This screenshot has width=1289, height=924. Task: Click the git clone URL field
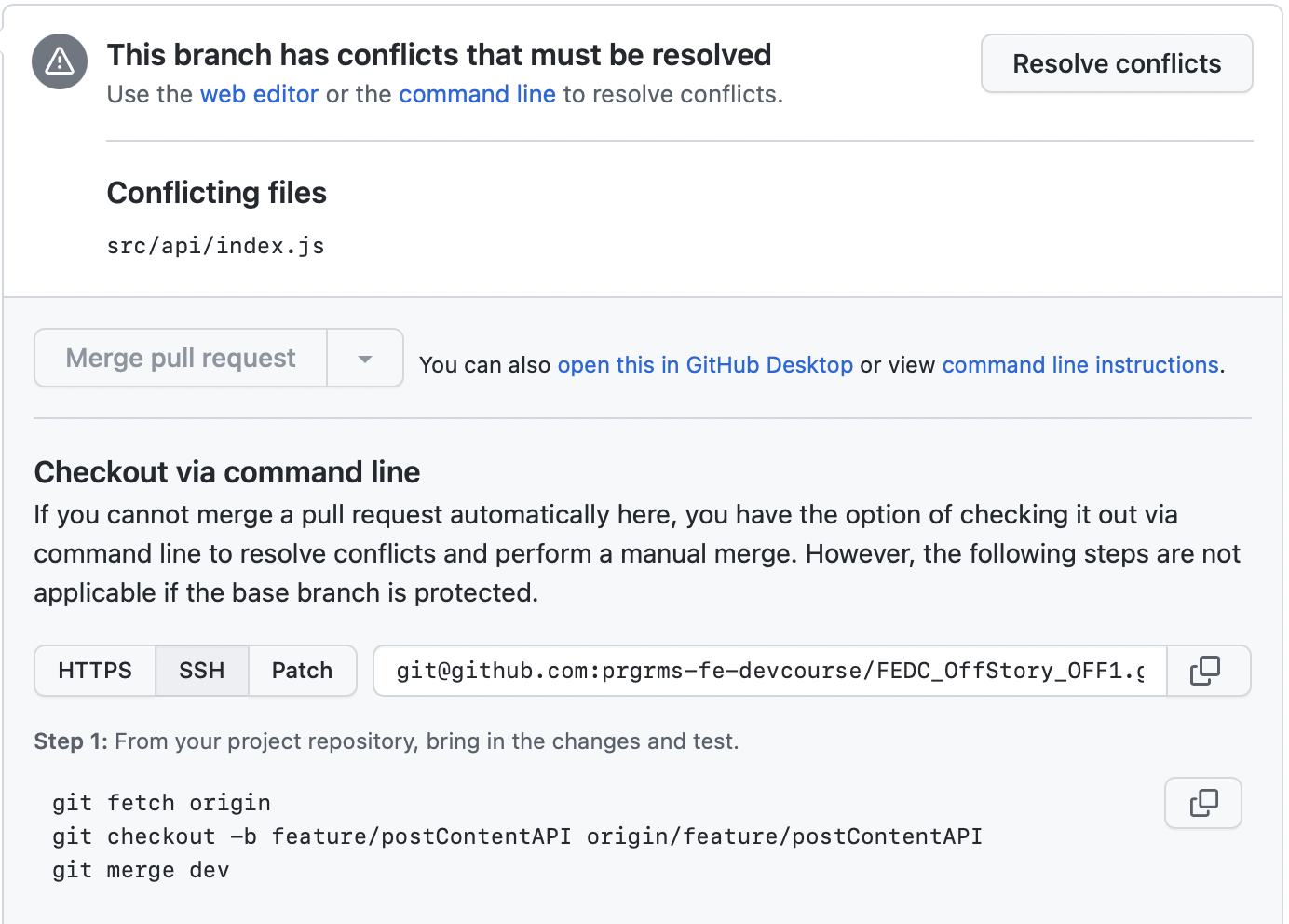point(769,671)
